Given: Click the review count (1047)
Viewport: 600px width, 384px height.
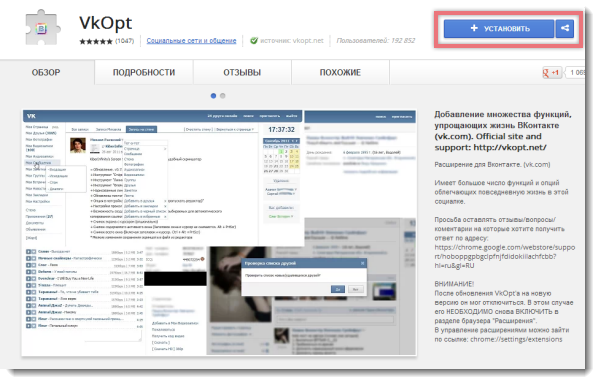Looking at the screenshot, I should (x=125, y=41).
